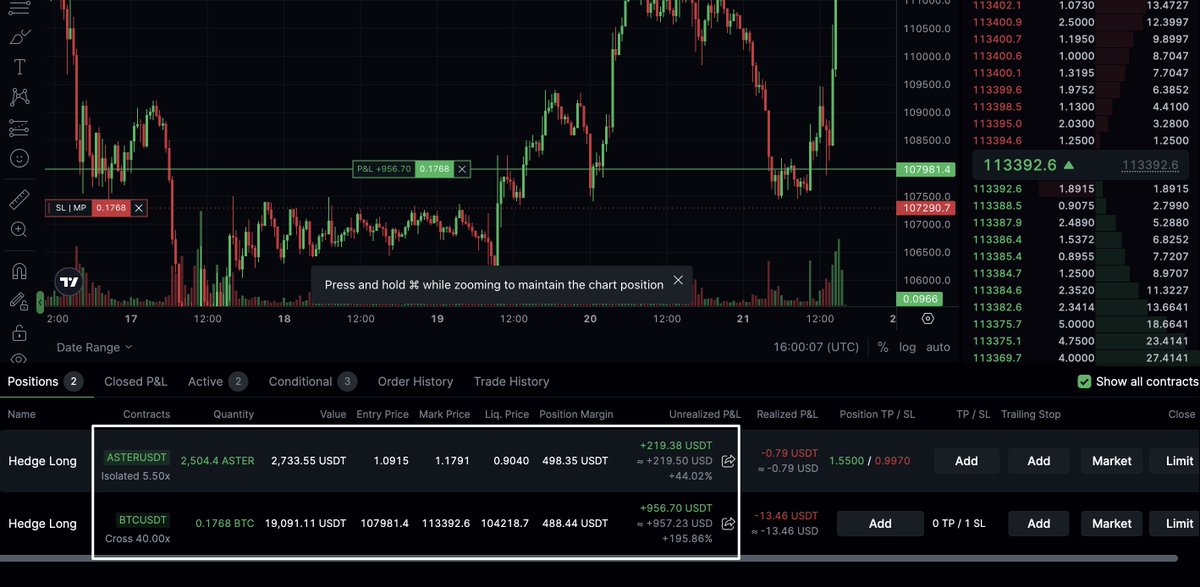Screen dimensions: 1200x587
Task: Share the BTCUSDT position P&L
Action: [x=728, y=523]
